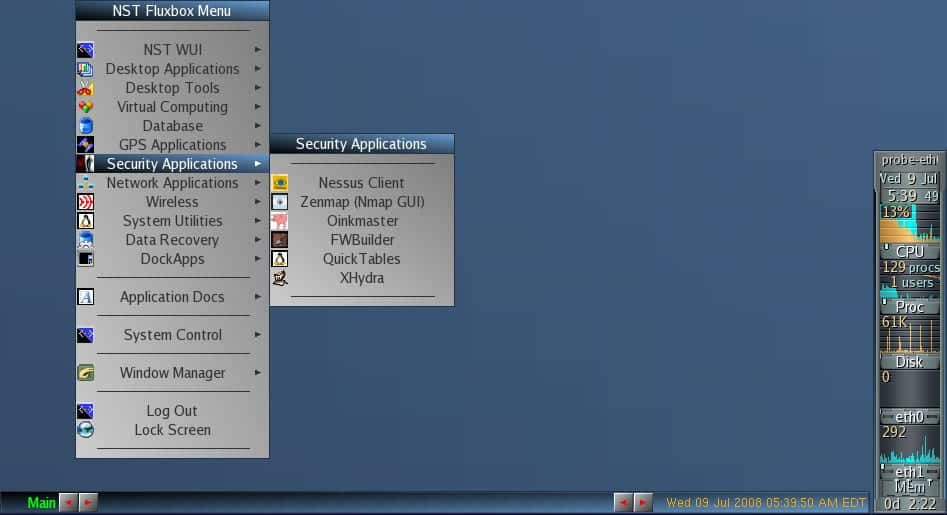947x515 pixels.
Task: Expand the Virtual Computing submenu arrow
Action: pos(258,107)
